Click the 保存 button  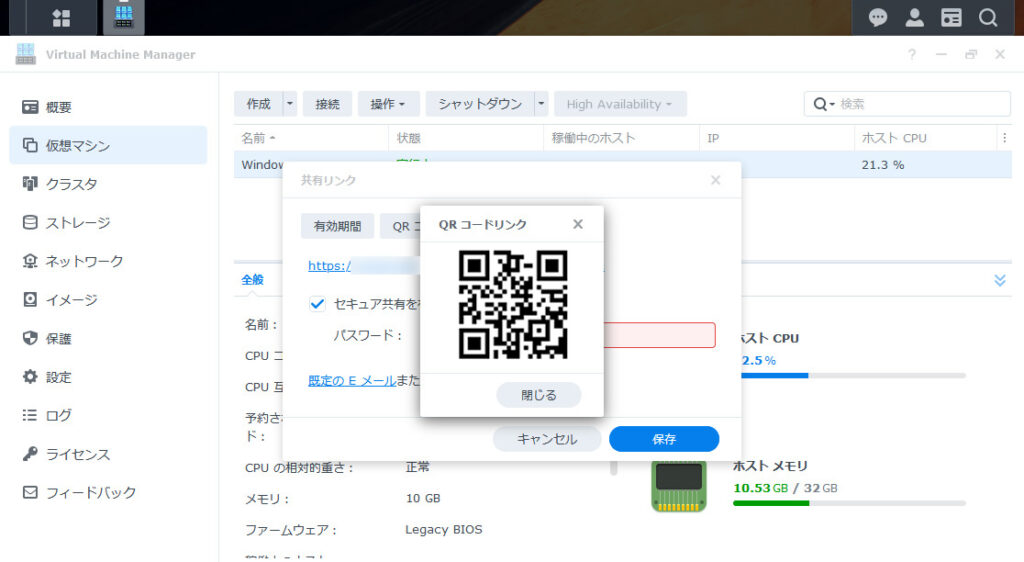(x=664, y=439)
